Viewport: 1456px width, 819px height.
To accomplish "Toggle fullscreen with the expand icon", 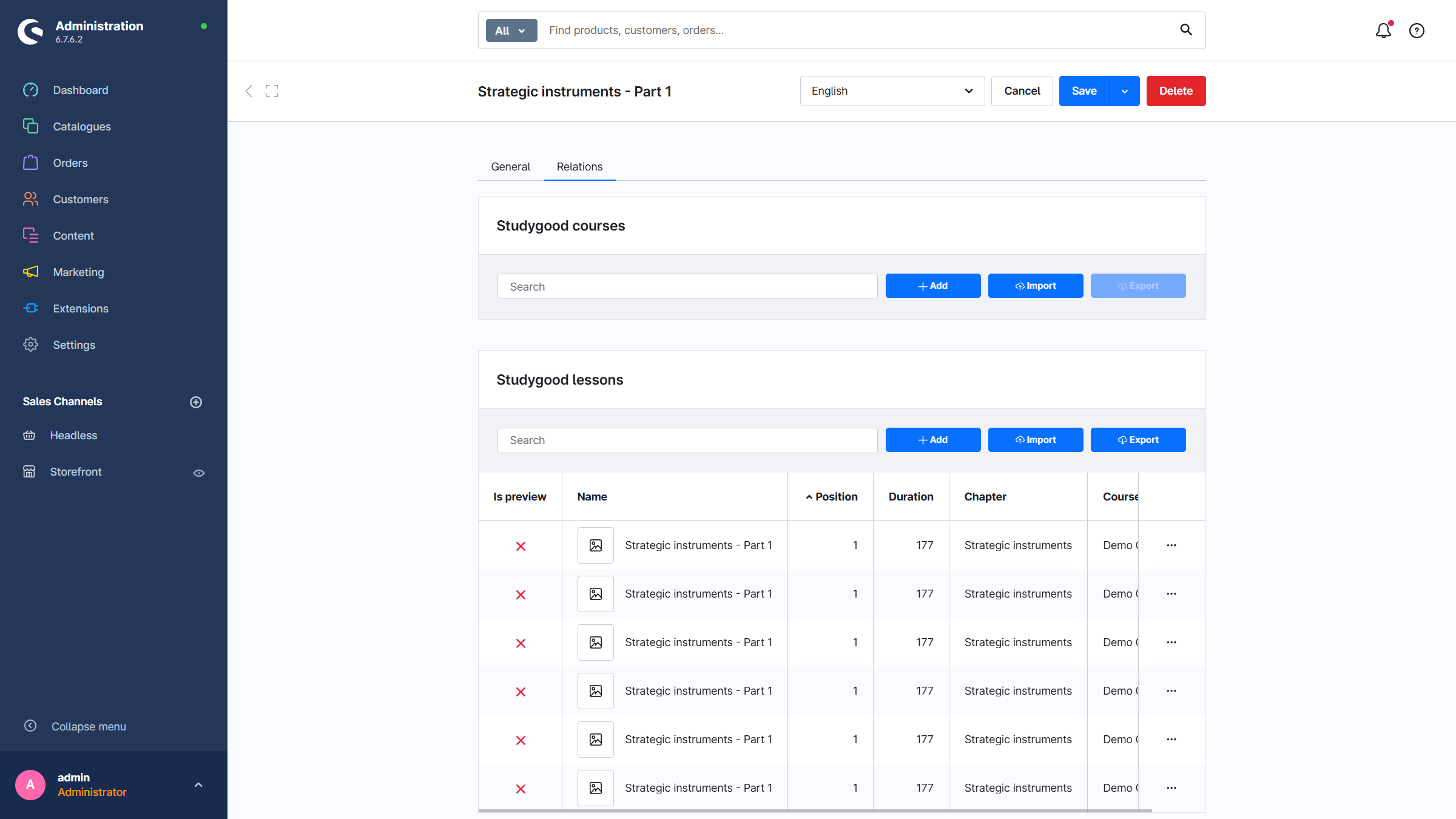I will 272,91.
